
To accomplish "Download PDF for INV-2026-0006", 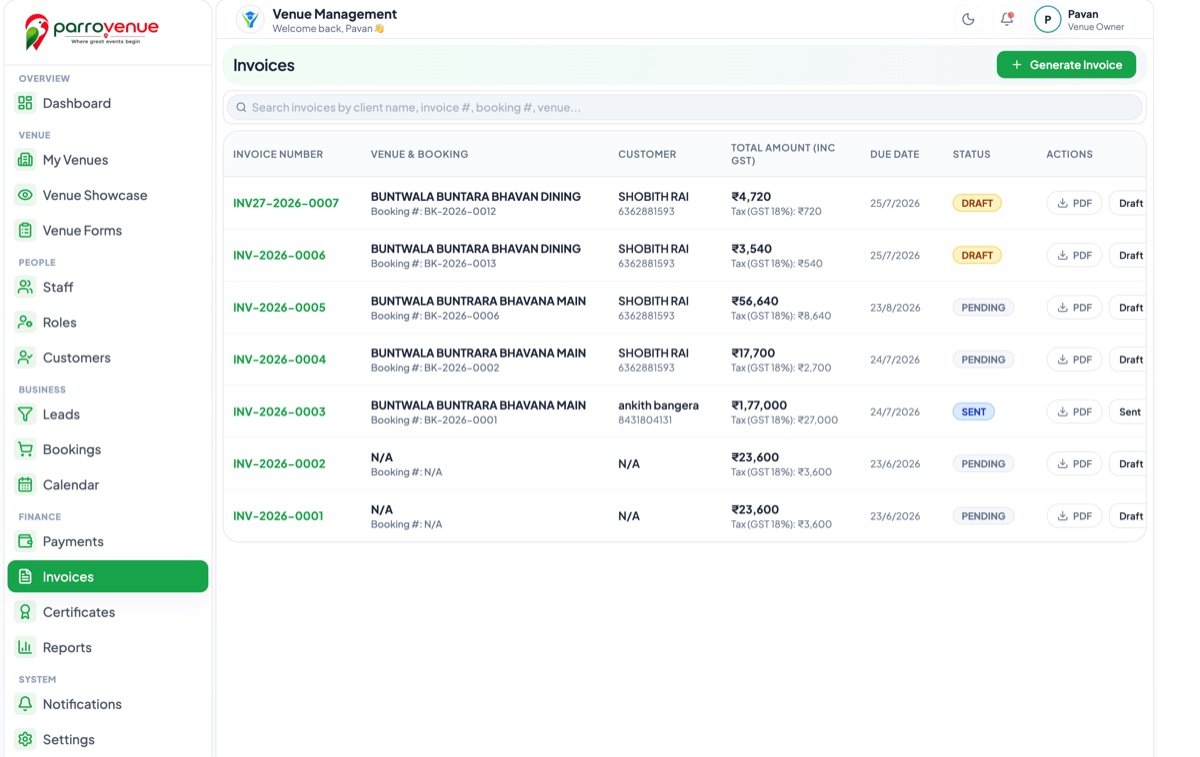I will point(1074,255).
